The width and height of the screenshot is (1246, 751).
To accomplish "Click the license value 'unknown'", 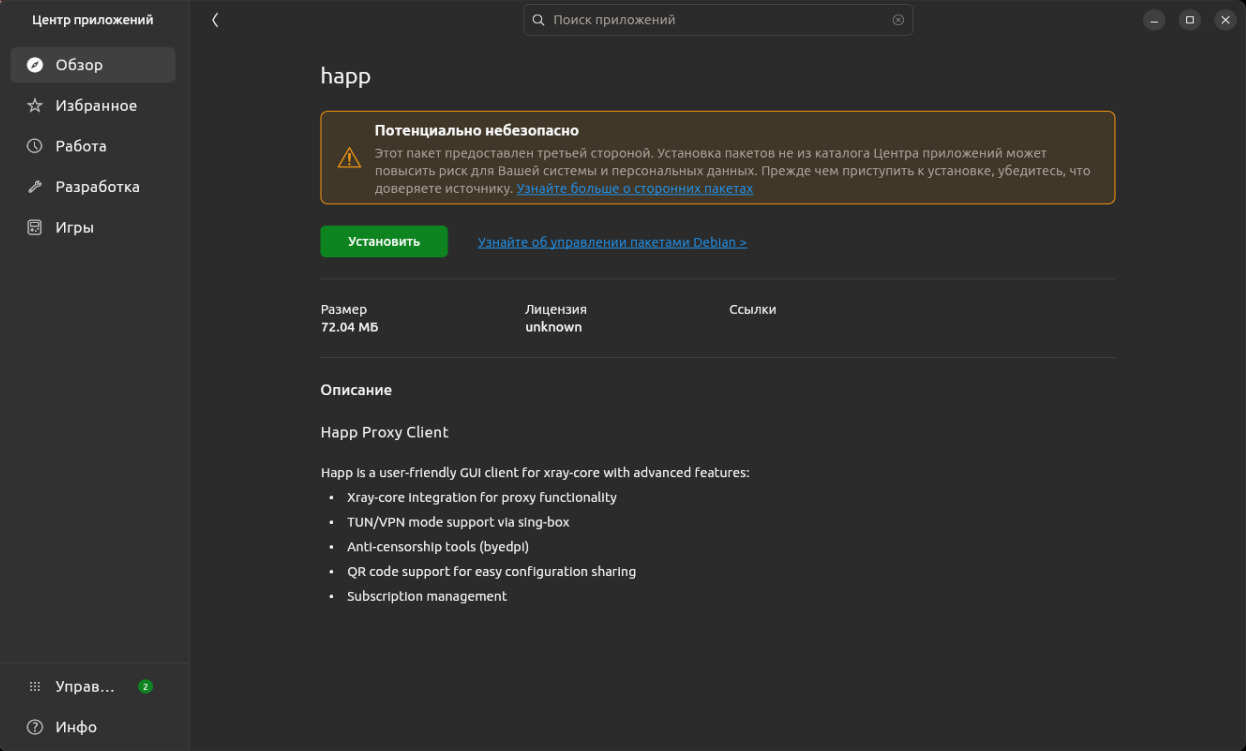I will tap(553, 327).
